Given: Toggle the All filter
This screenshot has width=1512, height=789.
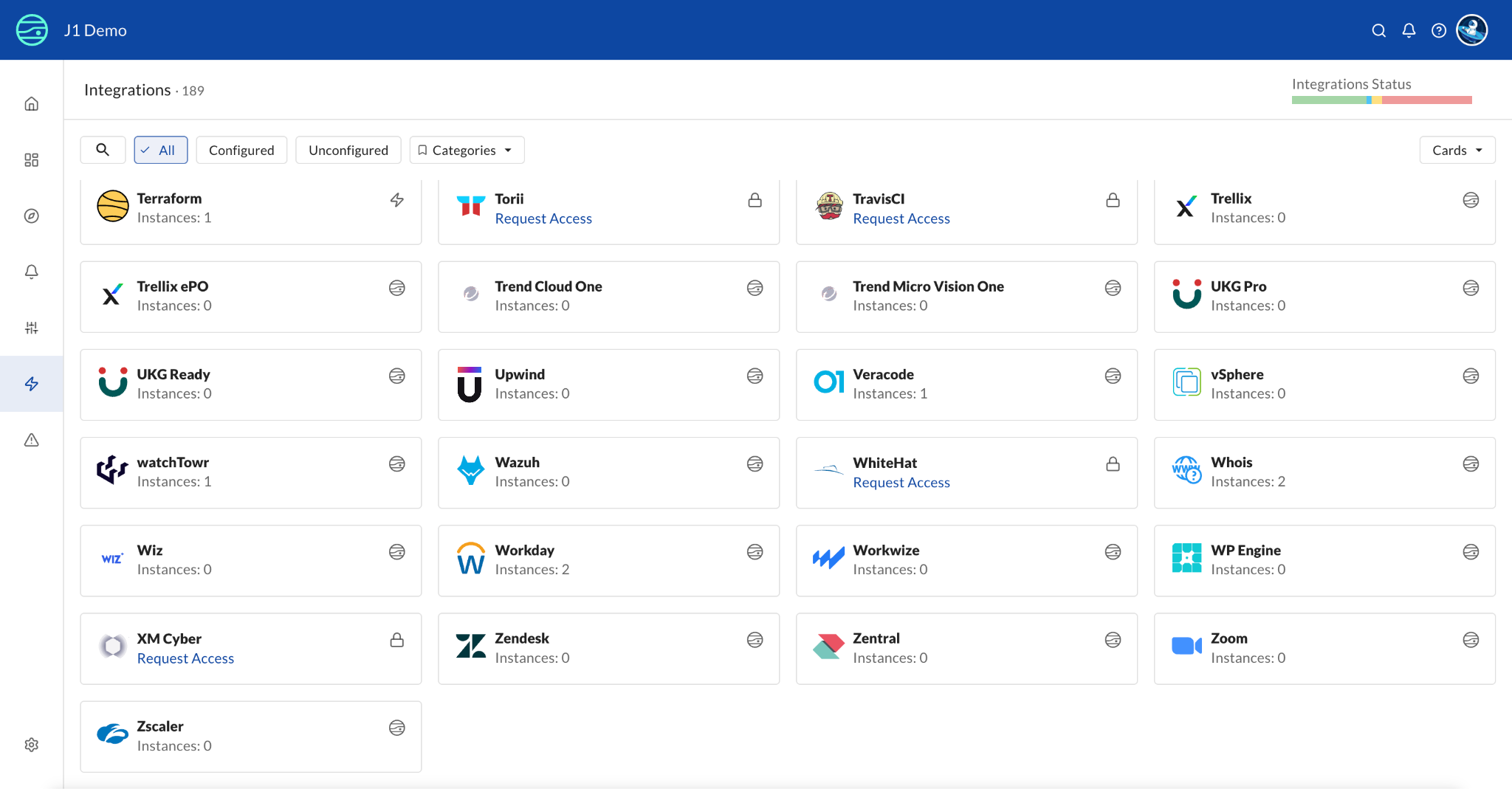Looking at the screenshot, I should (161, 150).
